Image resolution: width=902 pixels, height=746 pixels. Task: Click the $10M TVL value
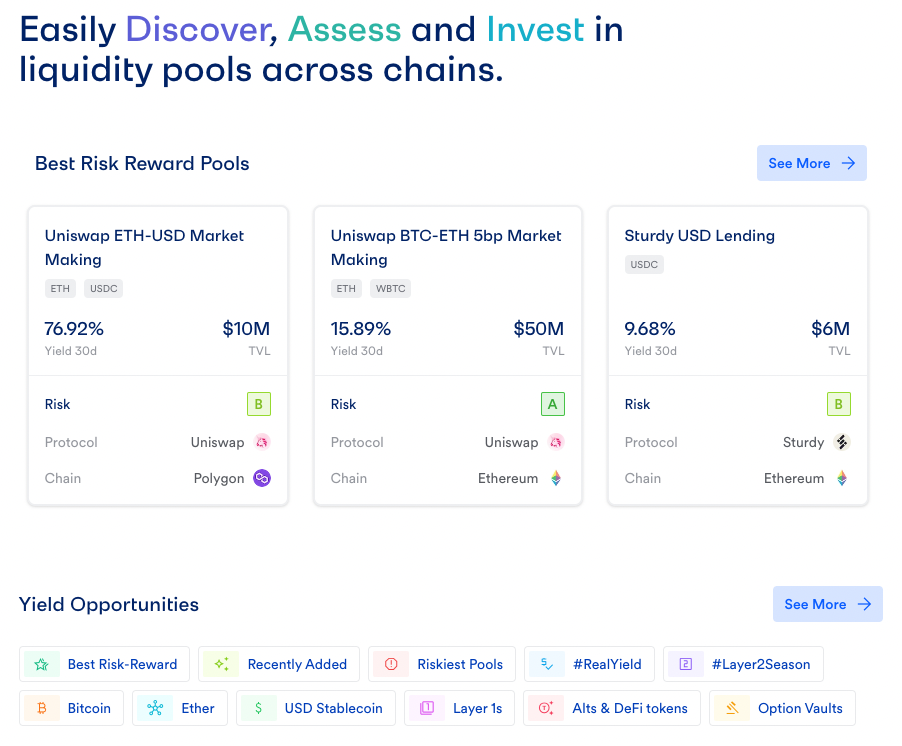[246, 328]
